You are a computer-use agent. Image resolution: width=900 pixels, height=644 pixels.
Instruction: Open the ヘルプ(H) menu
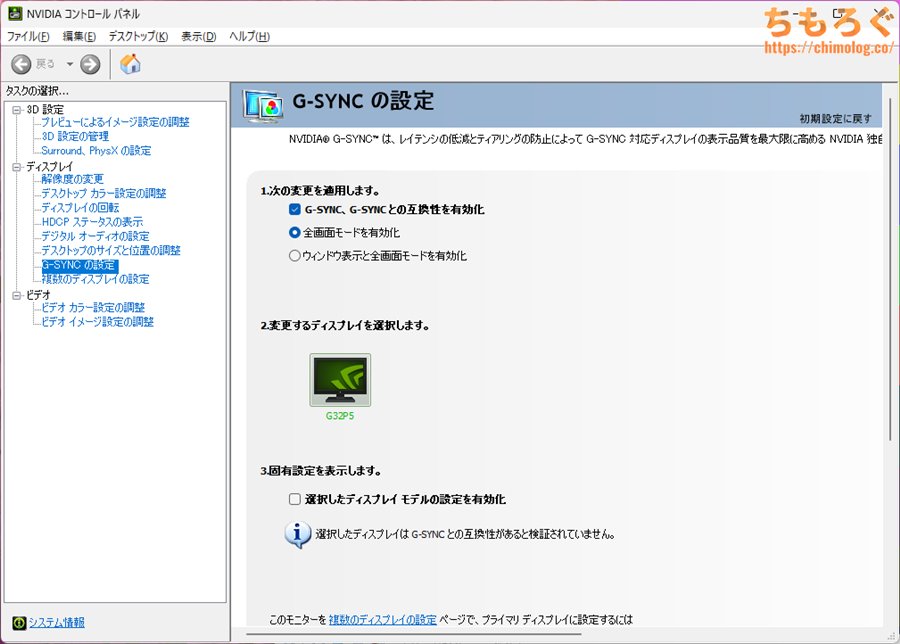[249, 36]
